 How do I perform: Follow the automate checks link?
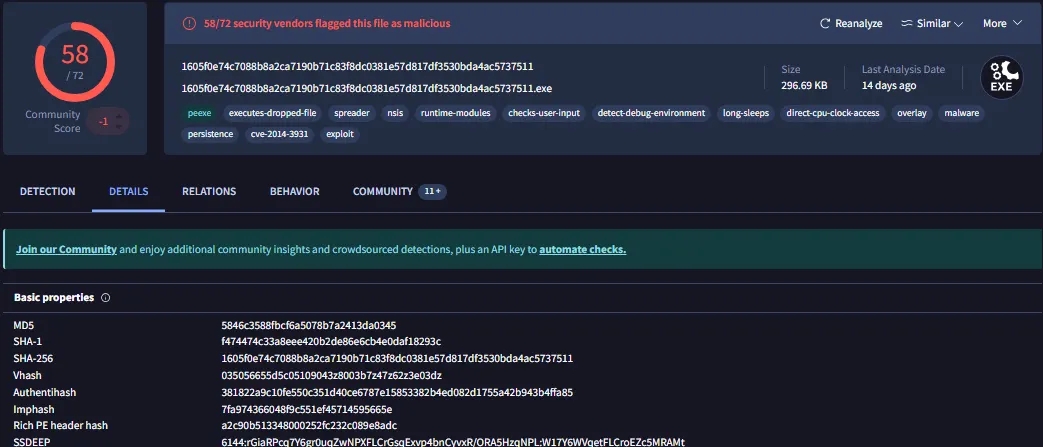582,249
